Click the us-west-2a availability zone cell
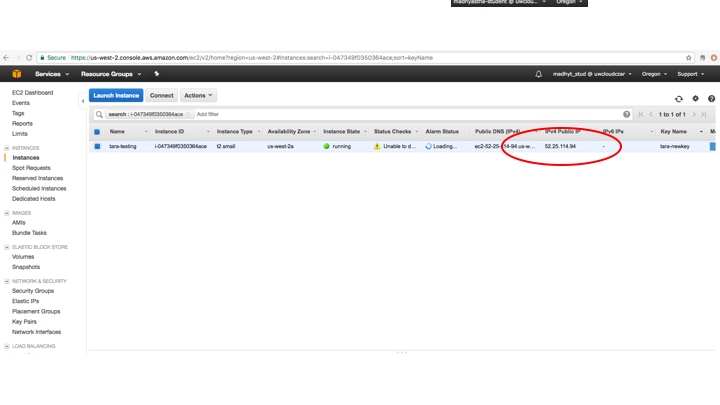720x405 pixels. point(281,146)
